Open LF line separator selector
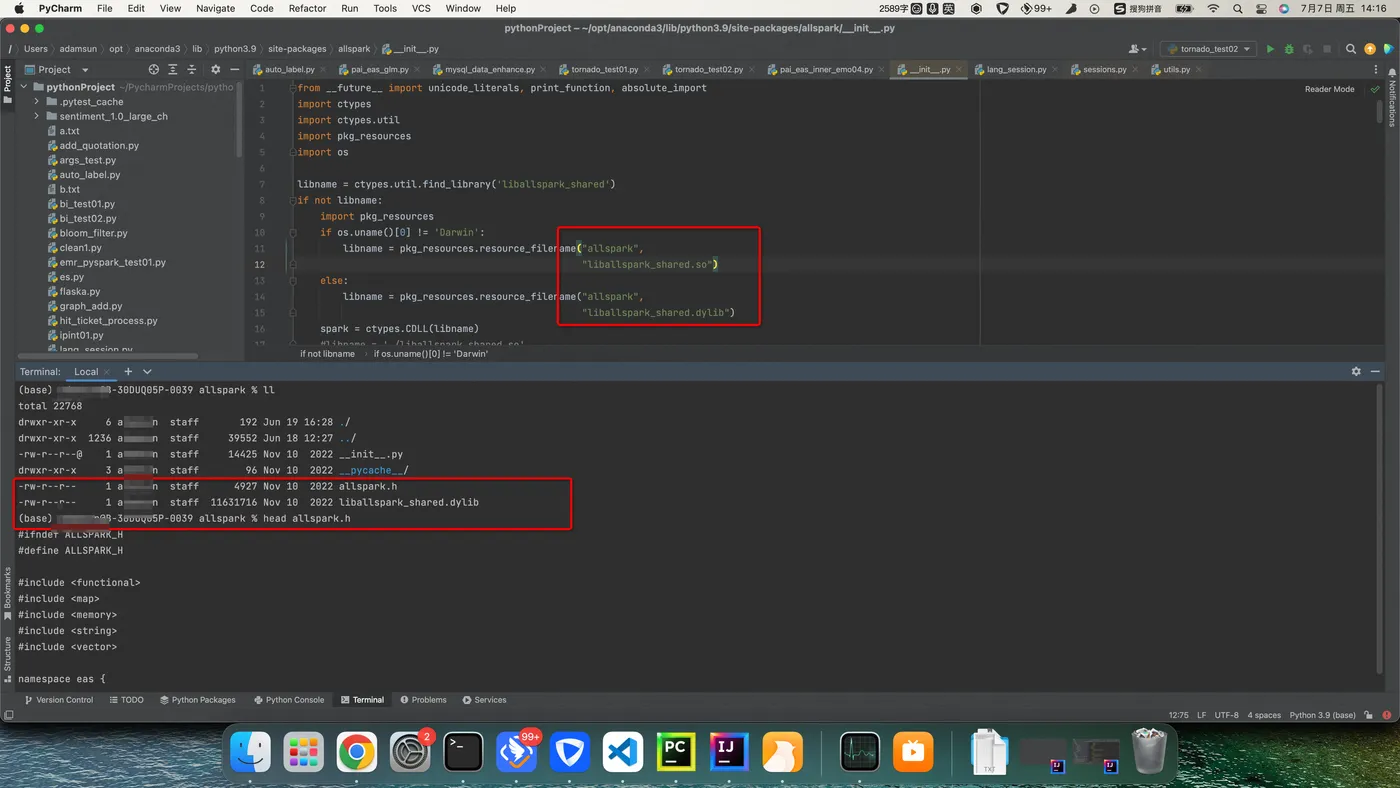 click(1202, 715)
